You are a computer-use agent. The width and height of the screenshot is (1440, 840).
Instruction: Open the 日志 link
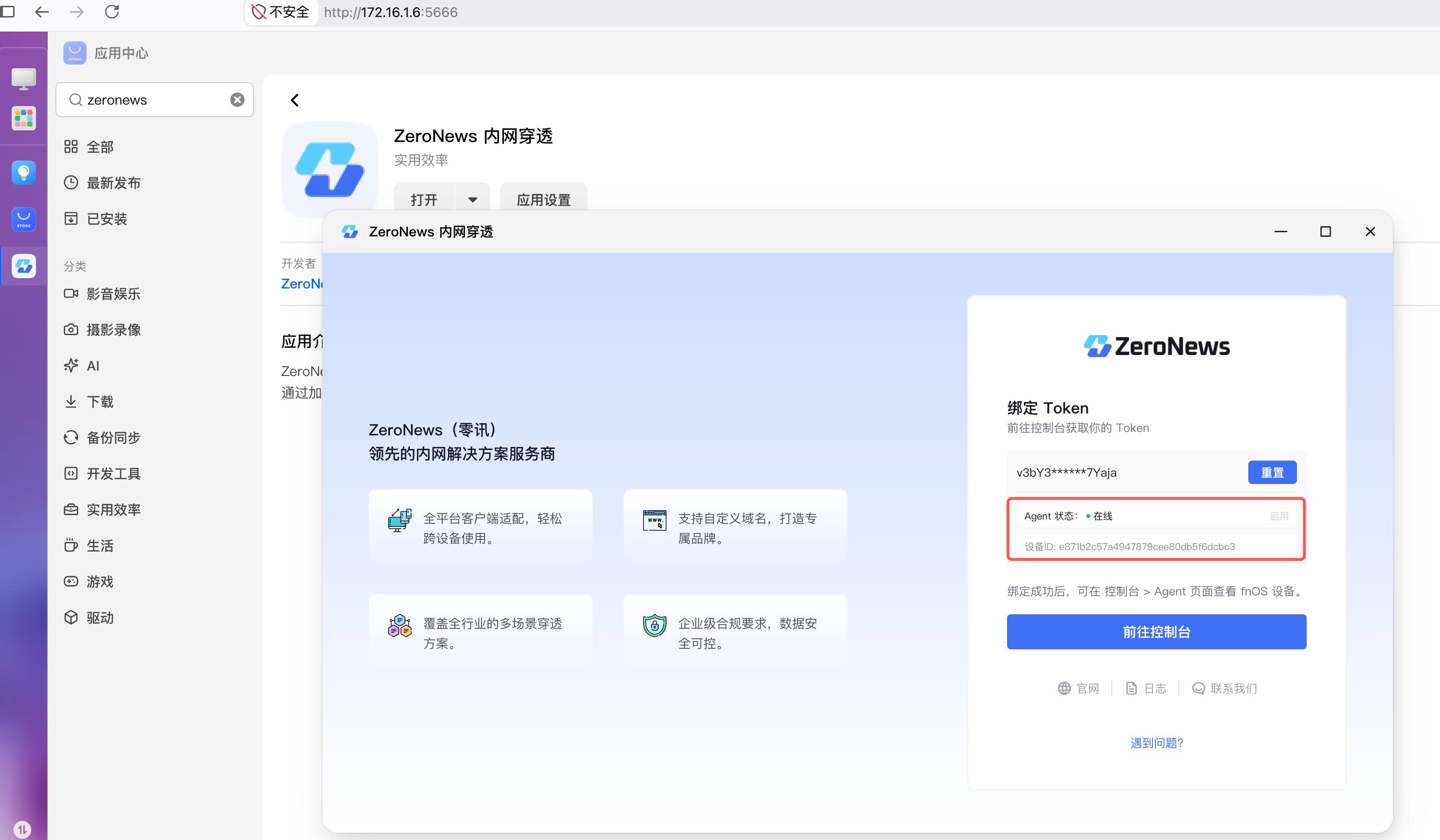(x=1146, y=689)
